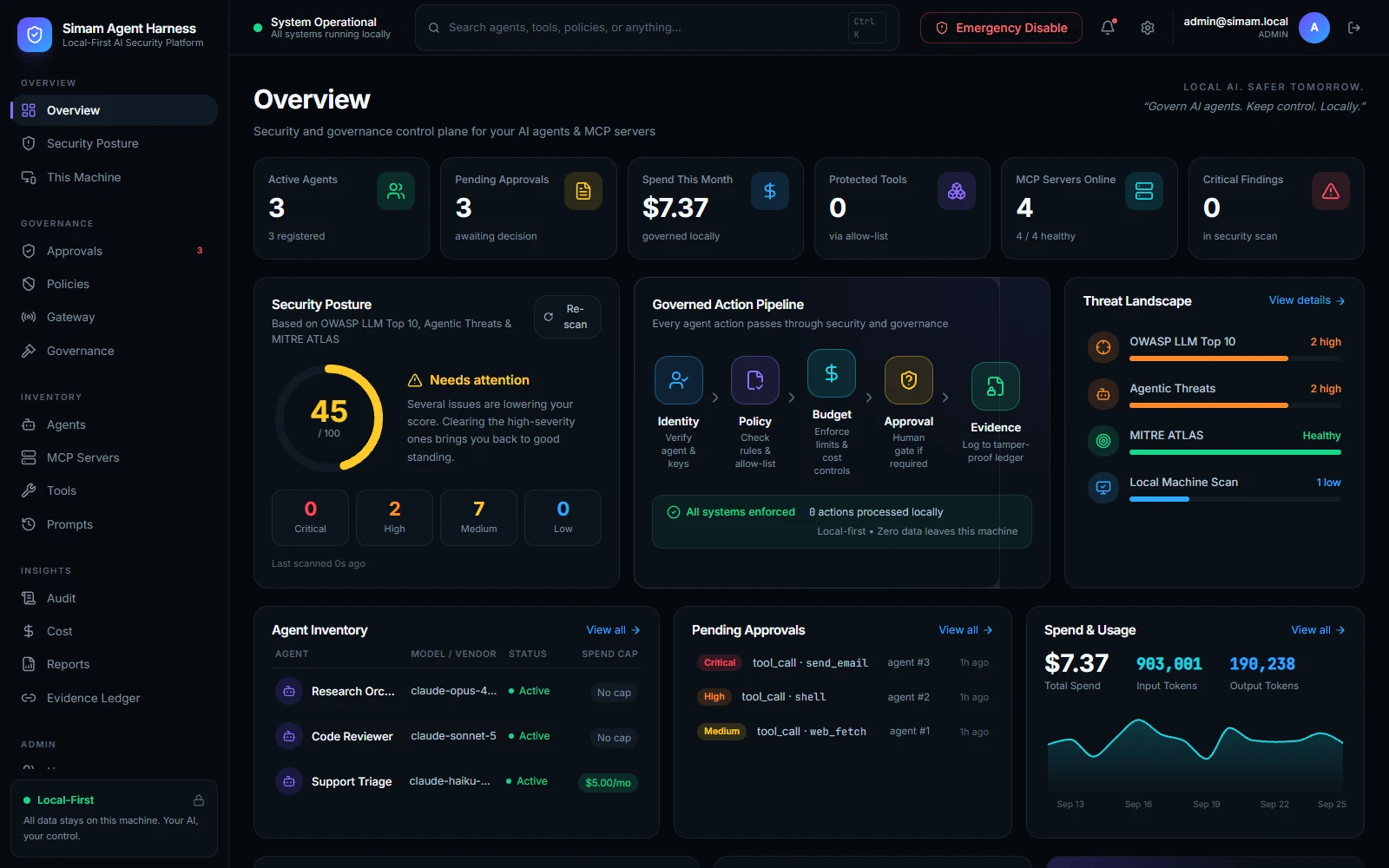This screenshot has height=868, width=1389.
Task: Click the Approval stage shield icon
Action: [909, 380]
